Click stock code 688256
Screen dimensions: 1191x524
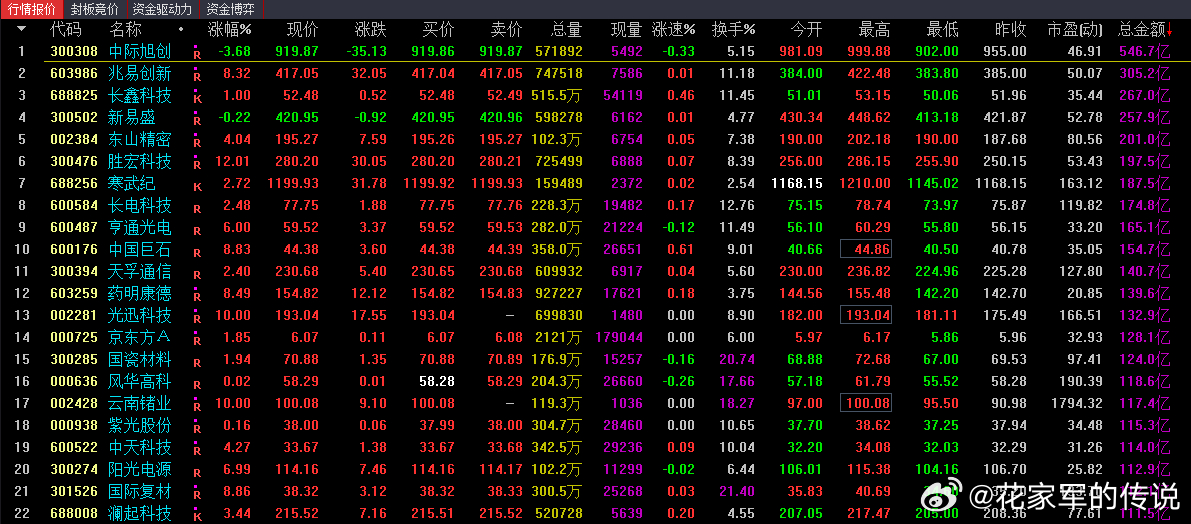(74, 184)
